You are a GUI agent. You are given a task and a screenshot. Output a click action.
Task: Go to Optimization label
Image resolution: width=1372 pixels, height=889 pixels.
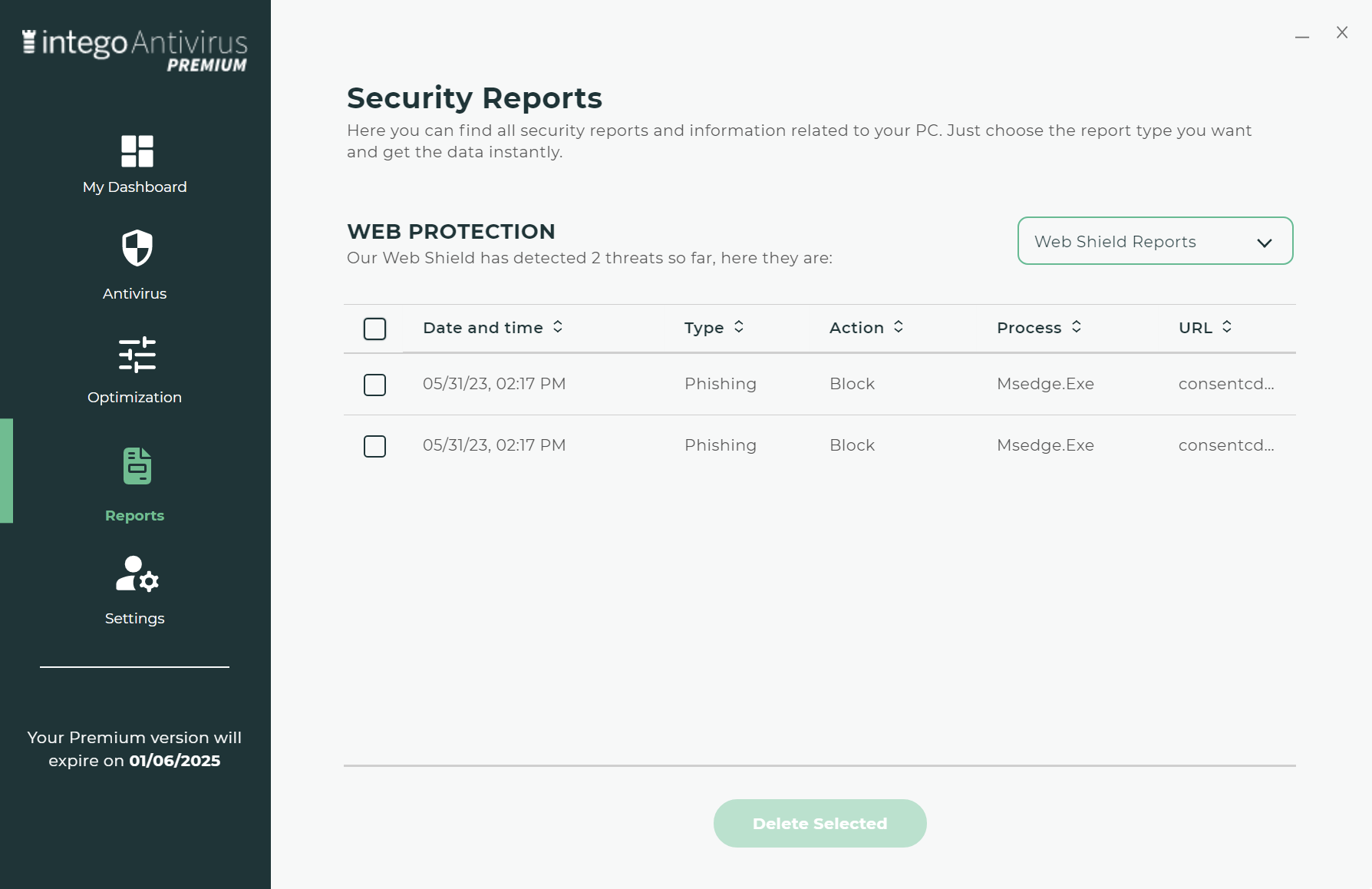pyautogui.click(x=135, y=398)
